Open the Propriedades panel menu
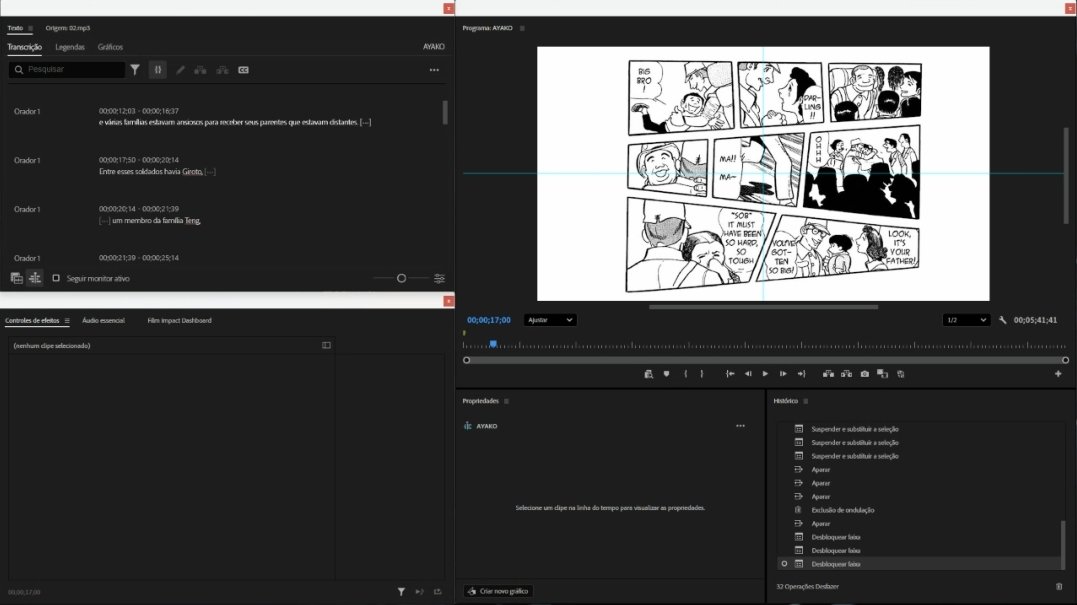This screenshot has width=1077, height=605. pyautogui.click(x=506, y=401)
